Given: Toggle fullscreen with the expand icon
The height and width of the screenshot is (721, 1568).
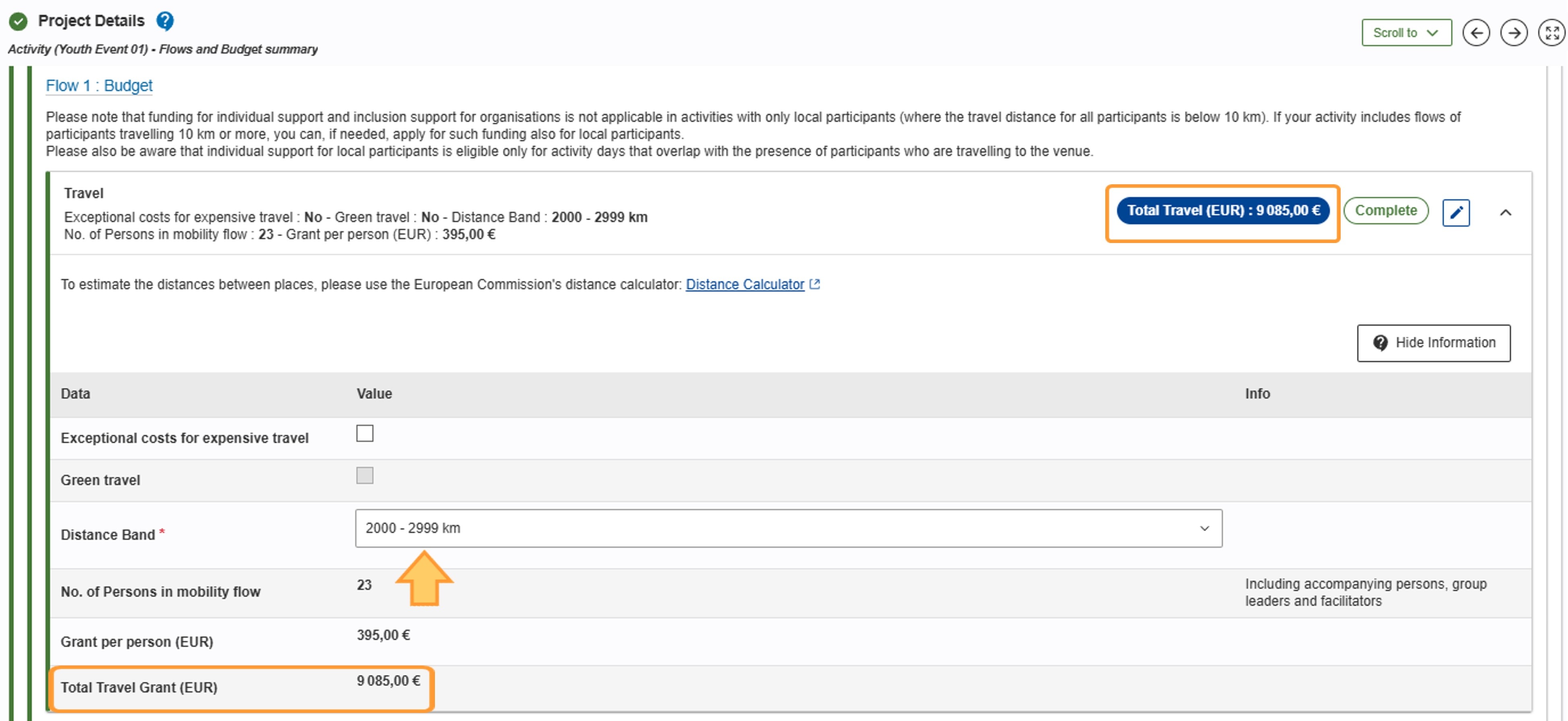Looking at the screenshot, I should click(x=1551, y=33).
